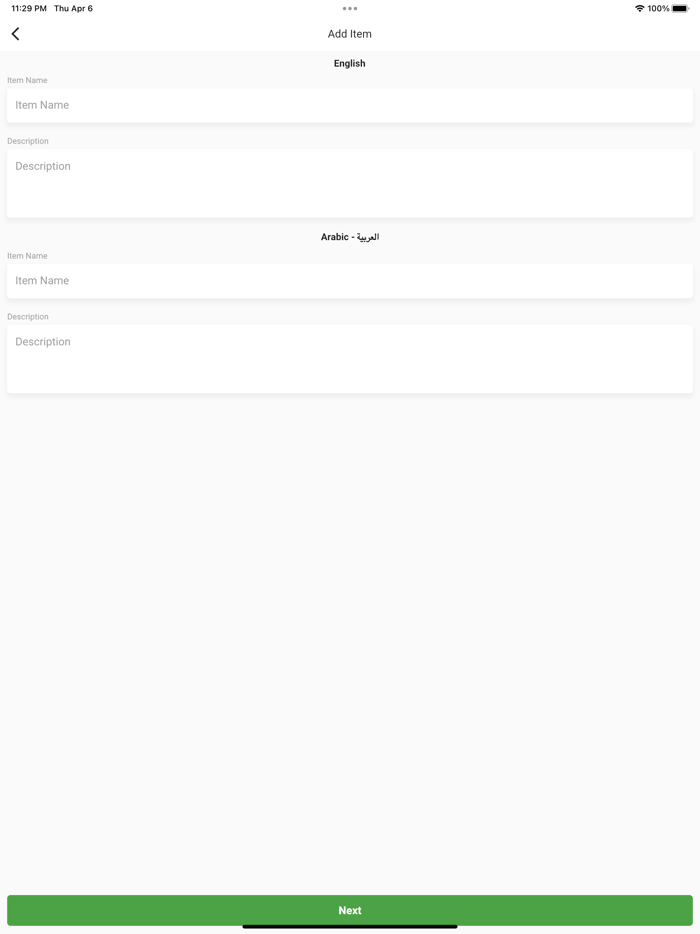Click the green Next button
Viewport: 700px width, 934px height.
pyautogui.click(x=350, y=910)
